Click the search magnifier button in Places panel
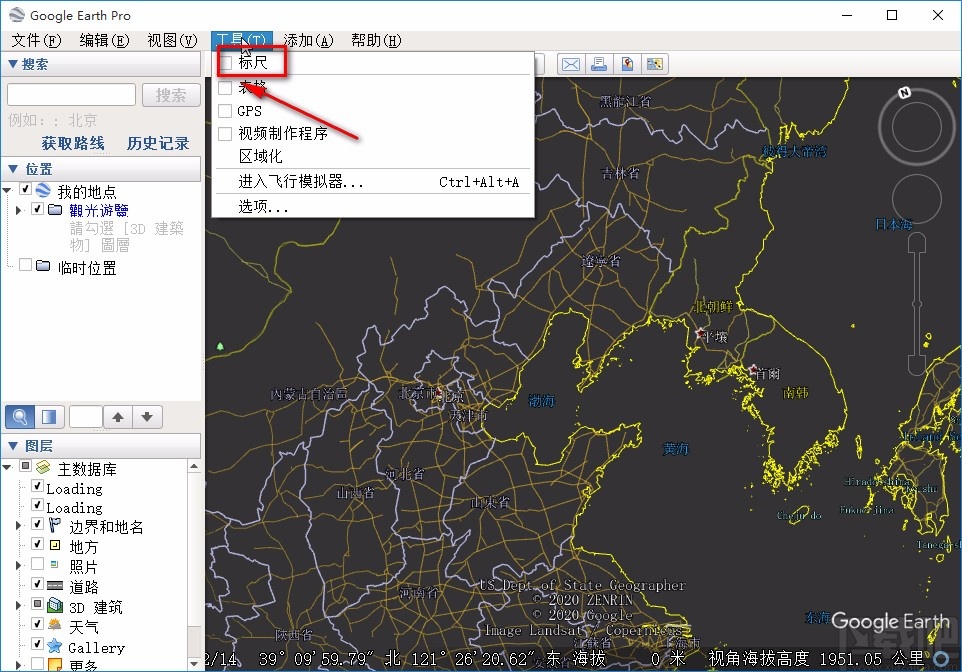Screen dimensions: 962x672 [20, 417]
